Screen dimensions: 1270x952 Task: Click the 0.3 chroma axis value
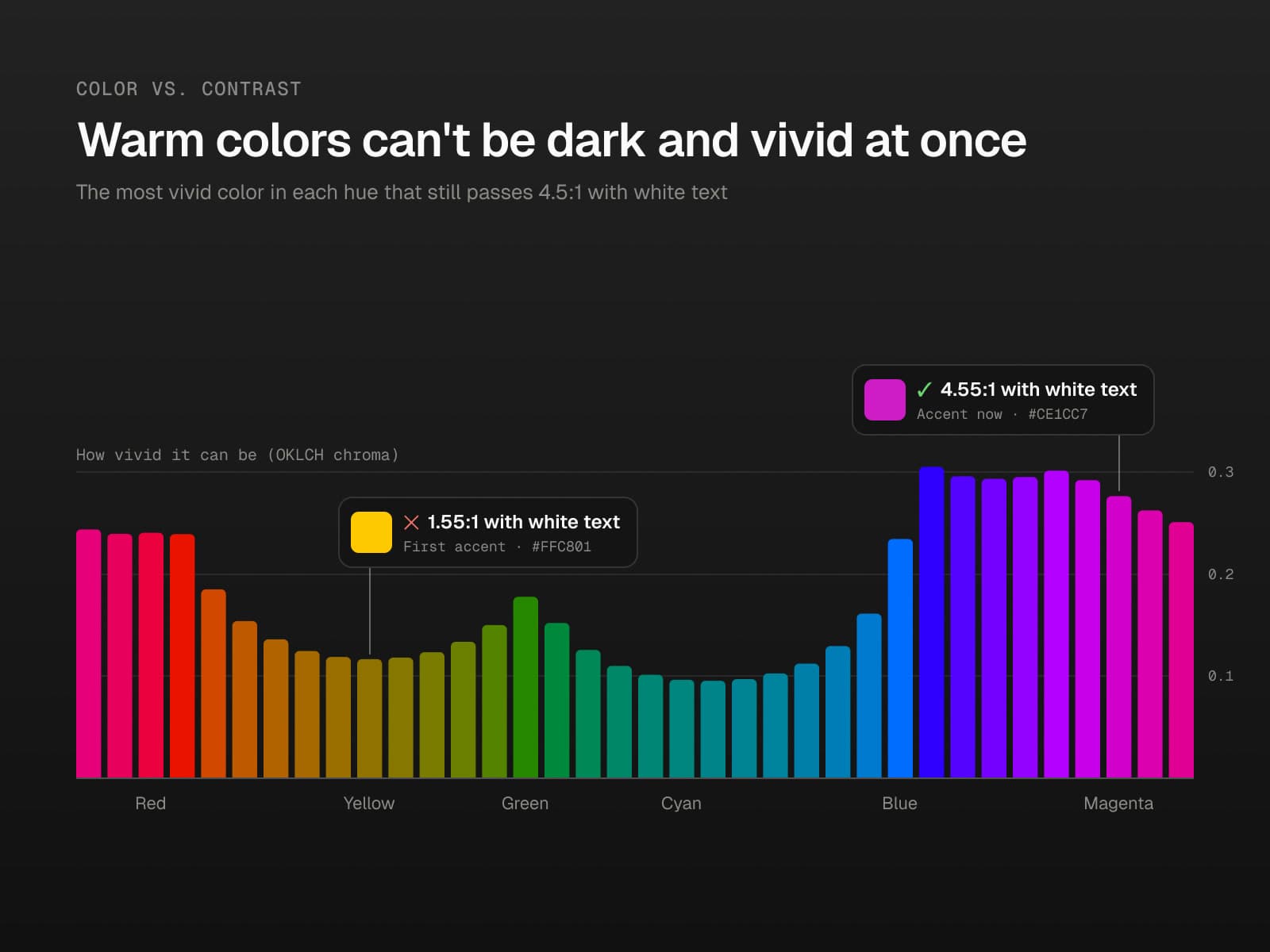pos(1221,472)
